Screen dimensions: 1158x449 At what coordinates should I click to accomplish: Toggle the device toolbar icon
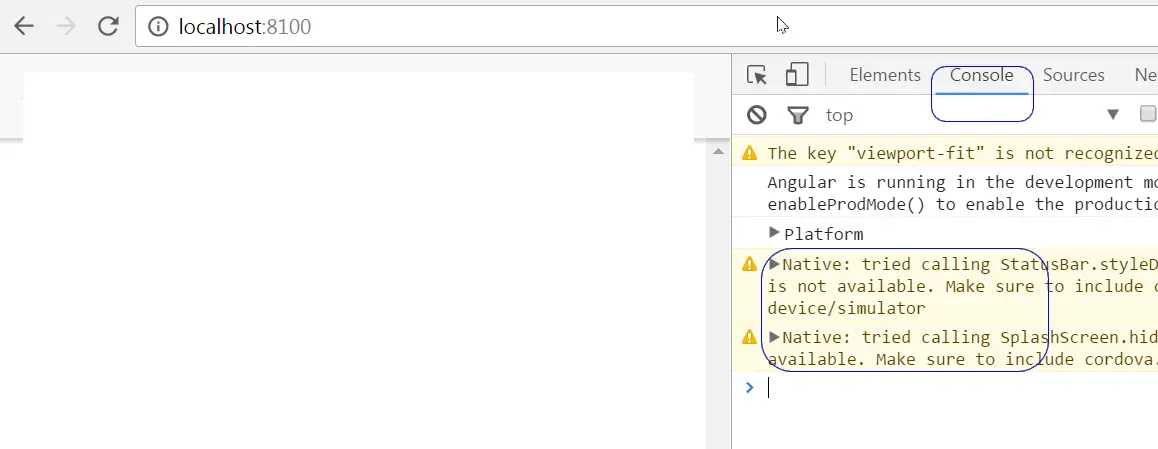797,75
